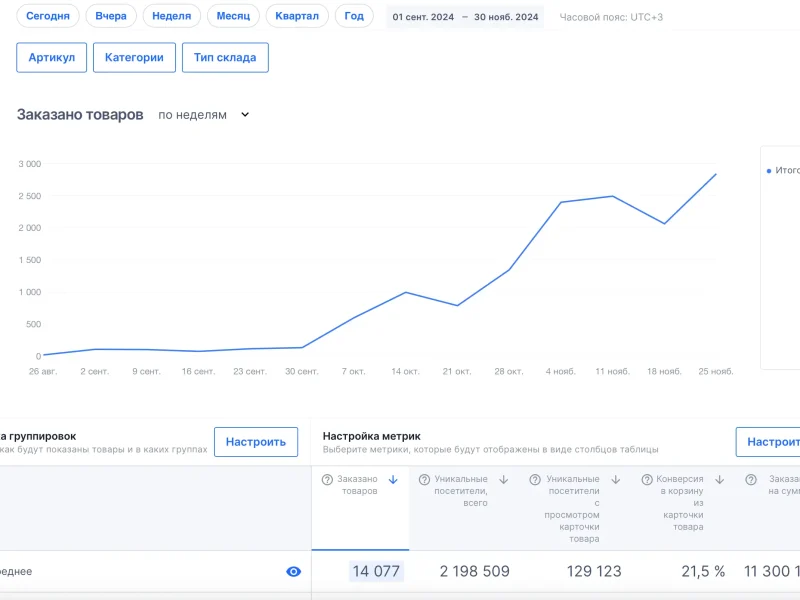Screen dimensions: 800x600
Task: Open the 'Тип склада' filter
Action: click(224, 58)
